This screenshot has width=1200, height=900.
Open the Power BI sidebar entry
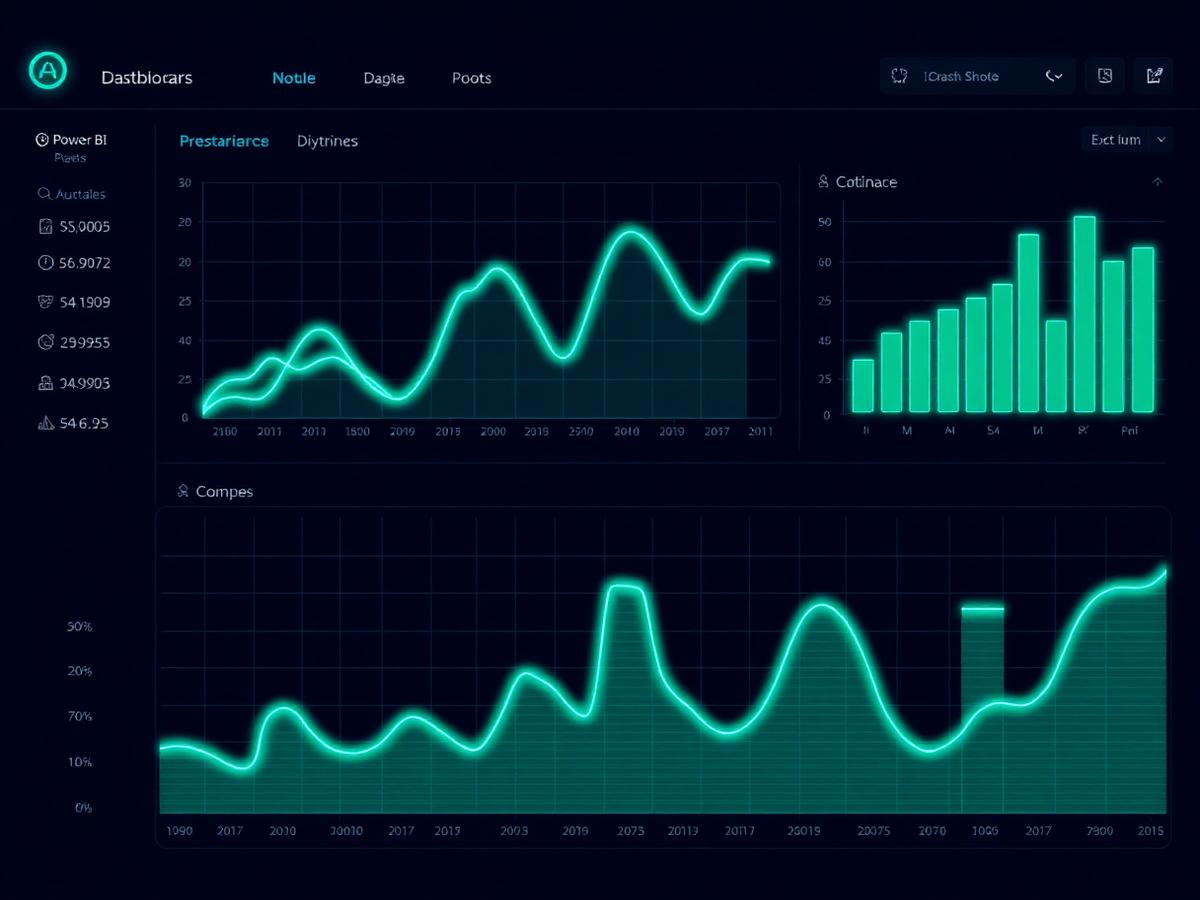[71, 140]
